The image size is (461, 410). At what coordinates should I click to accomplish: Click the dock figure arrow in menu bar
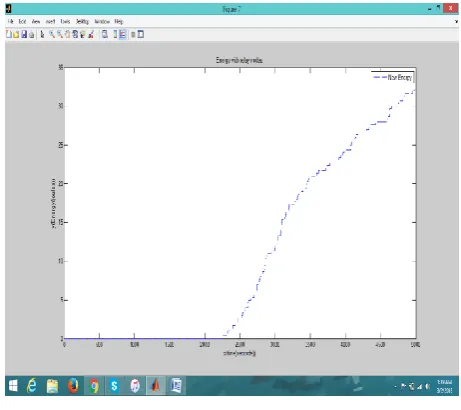point(456,21)
